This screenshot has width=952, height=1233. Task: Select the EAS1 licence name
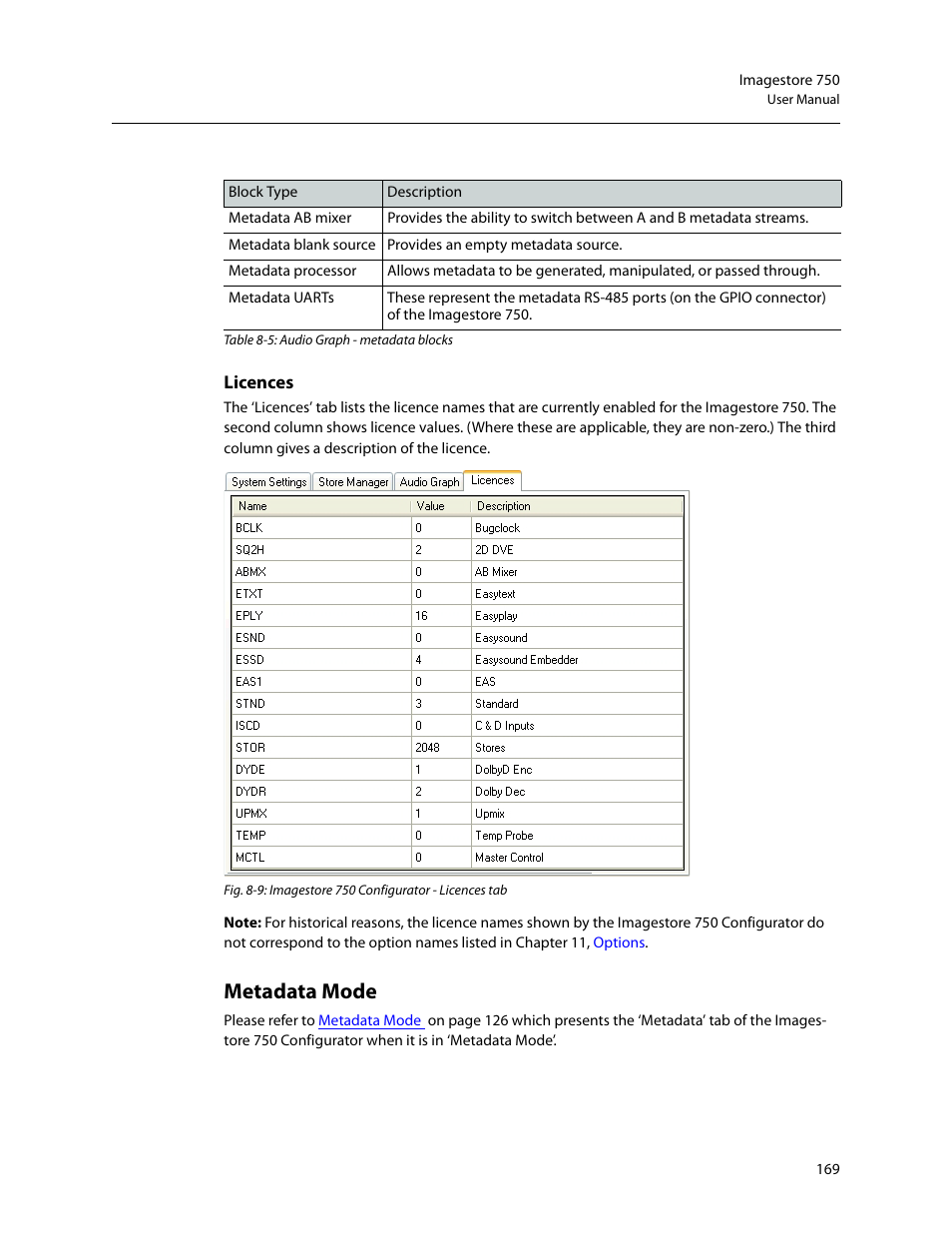coord(248,682)
